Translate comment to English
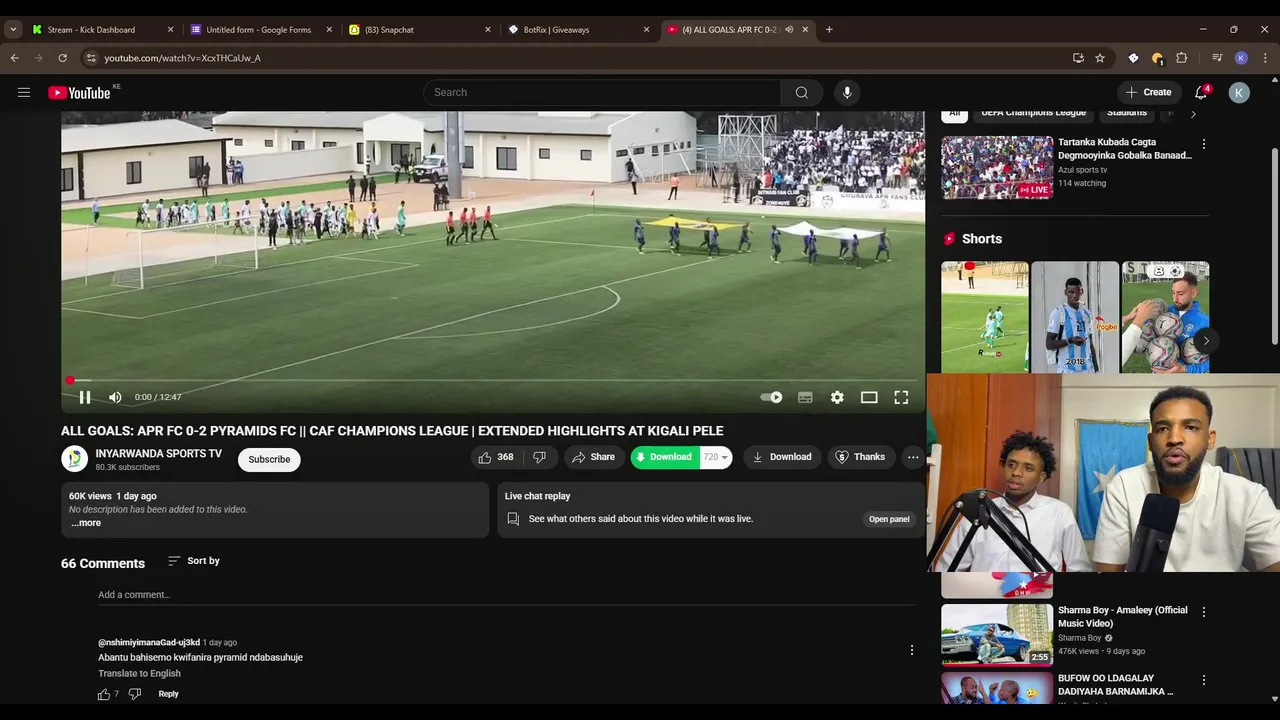 click(x=139, y=673)
